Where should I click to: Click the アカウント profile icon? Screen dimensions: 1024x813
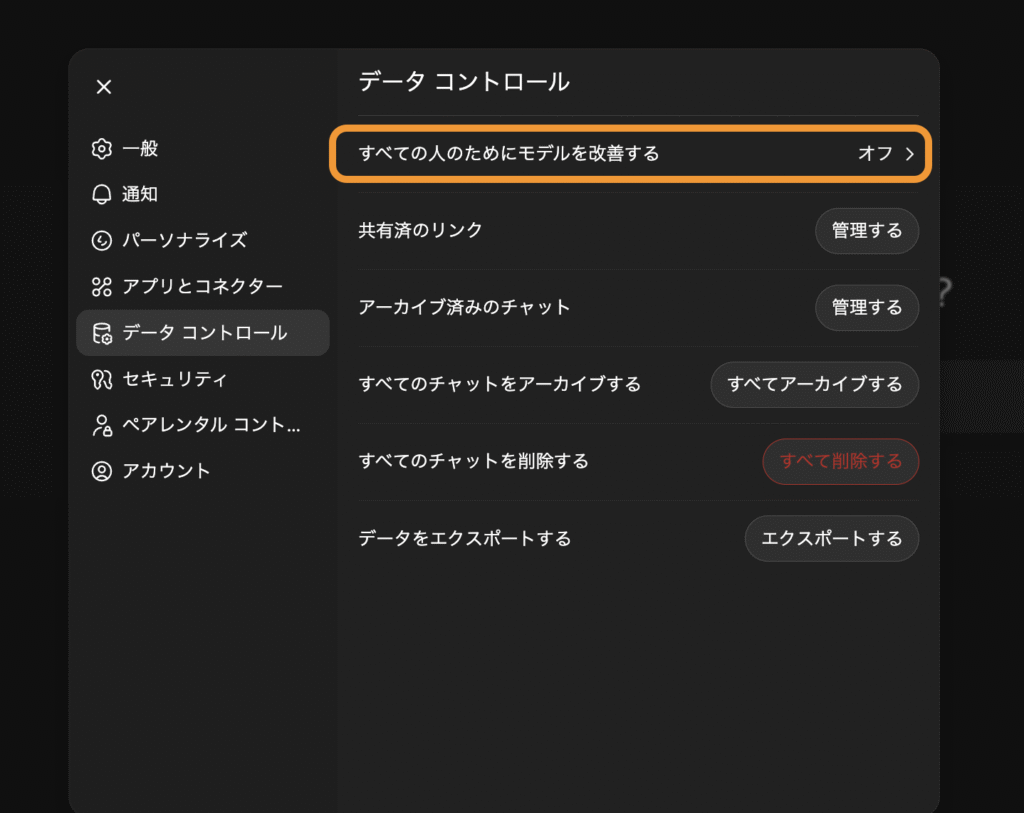[x=101, y=471]
